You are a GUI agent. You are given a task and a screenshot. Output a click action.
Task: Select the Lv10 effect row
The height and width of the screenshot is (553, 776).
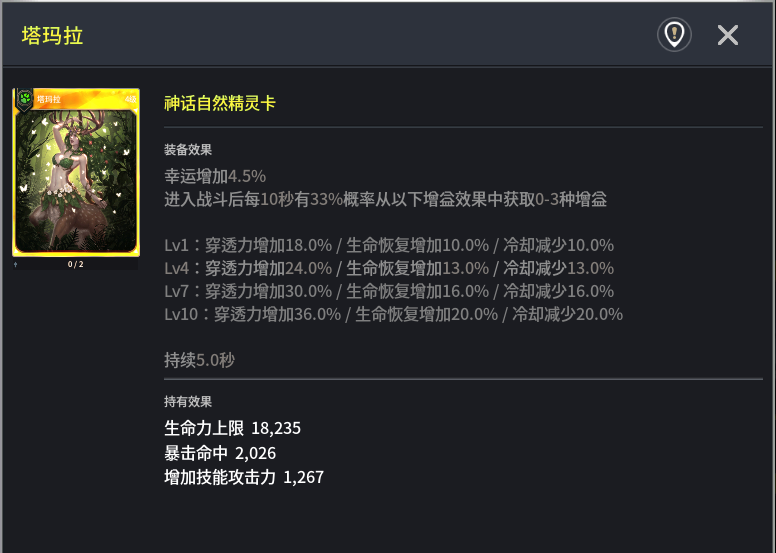pos(393,314)
